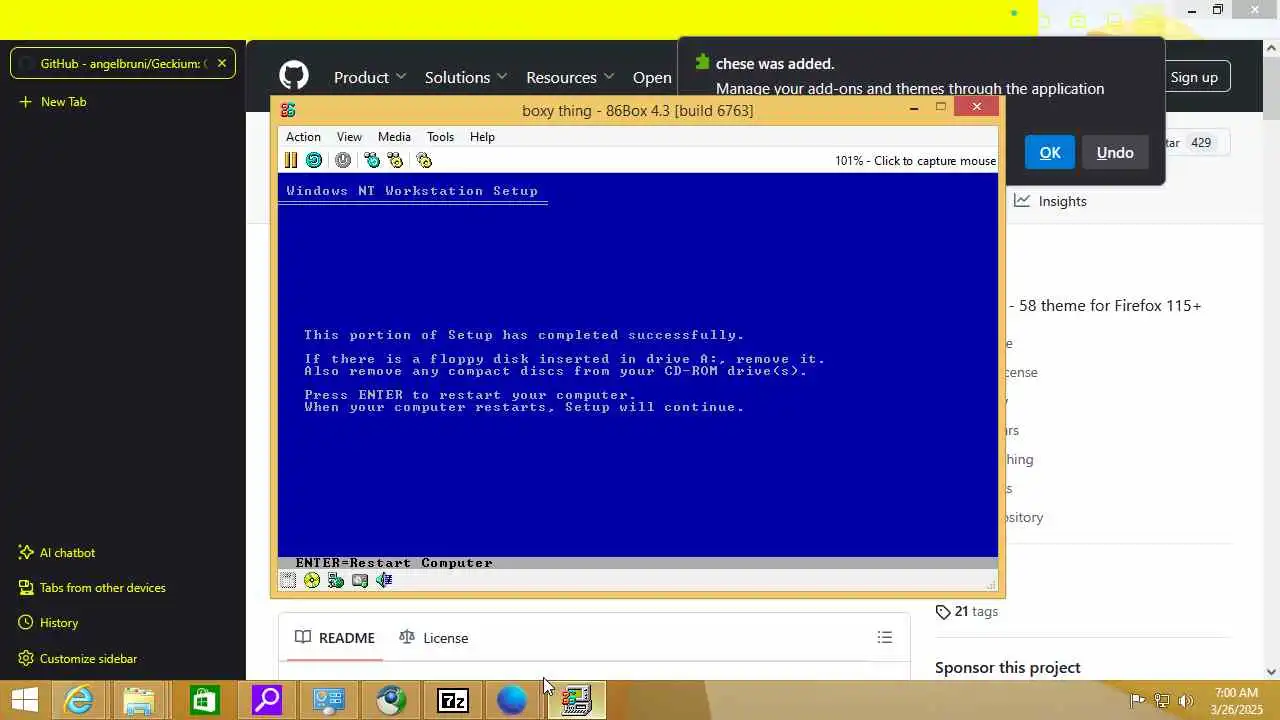1280x720 pixels.
Task: Open the Media menu in 86Box
Action: tap(394, 137)
